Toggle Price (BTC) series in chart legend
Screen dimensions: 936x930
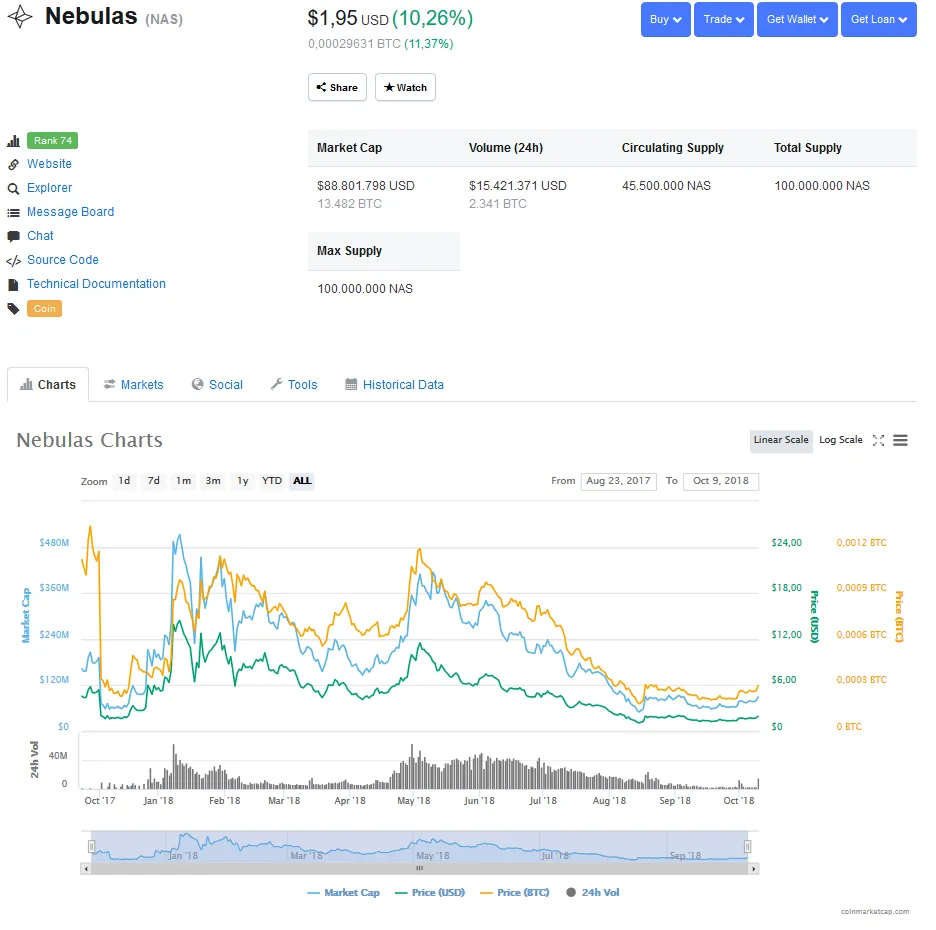point(515,892)
